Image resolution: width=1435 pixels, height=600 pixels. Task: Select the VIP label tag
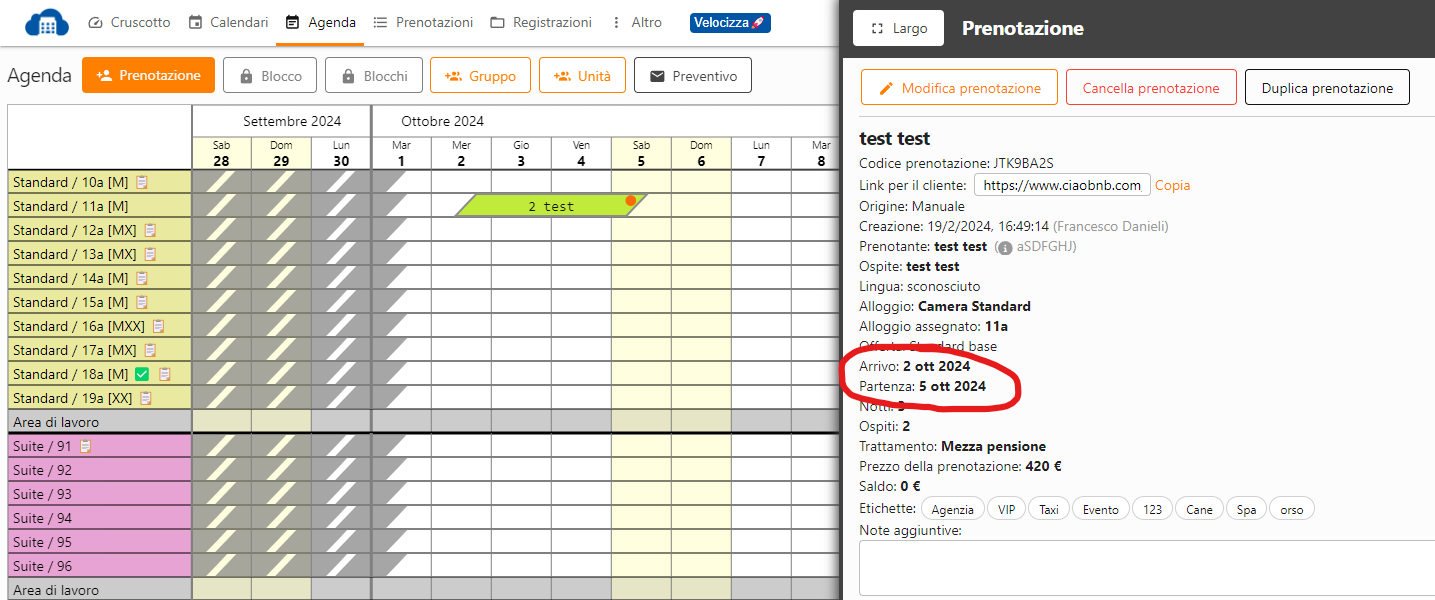pyautogui.click(x=1006, y=509)
